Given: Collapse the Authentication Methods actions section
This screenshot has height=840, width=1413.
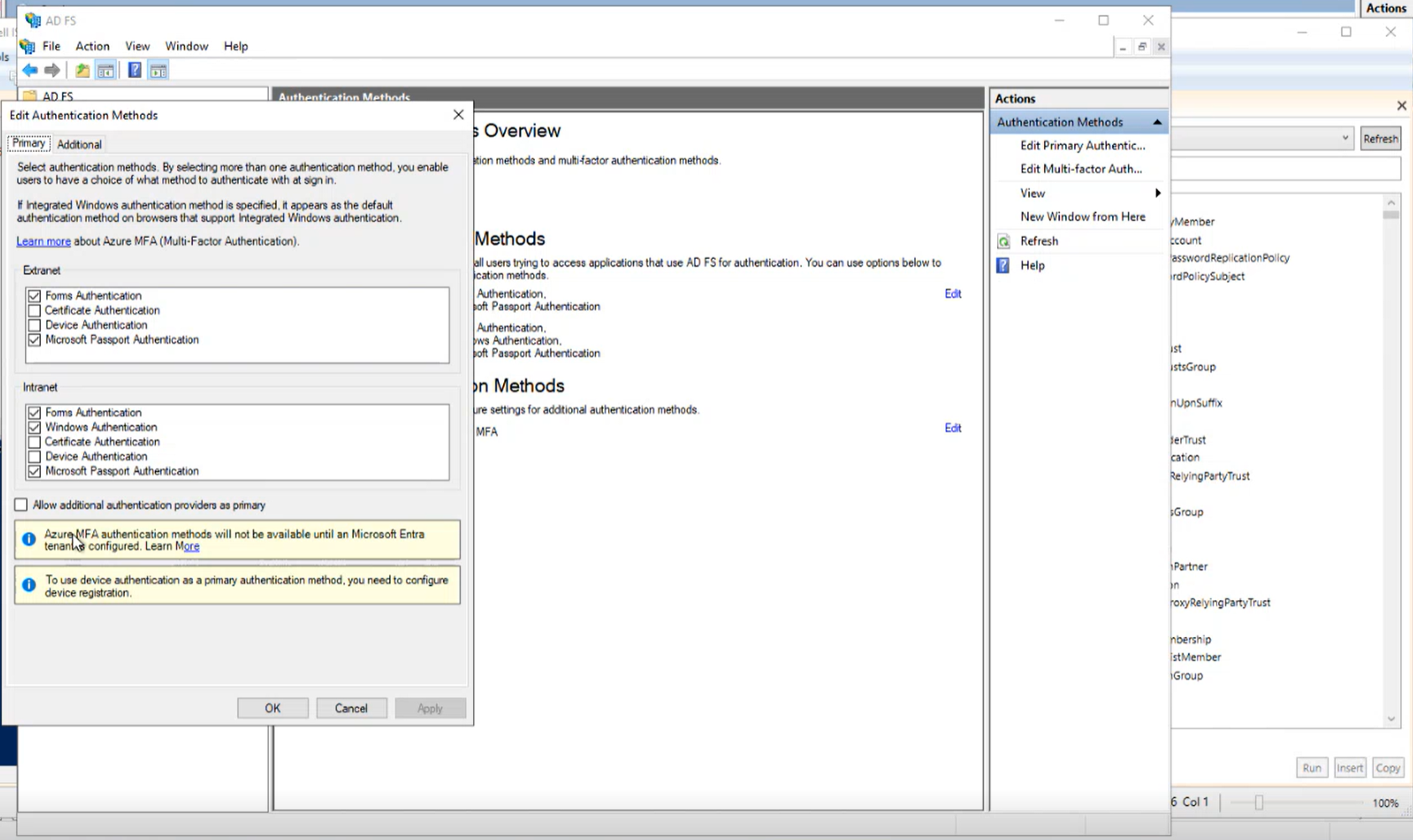Looking at the screenshot, I should point(1157,122).
